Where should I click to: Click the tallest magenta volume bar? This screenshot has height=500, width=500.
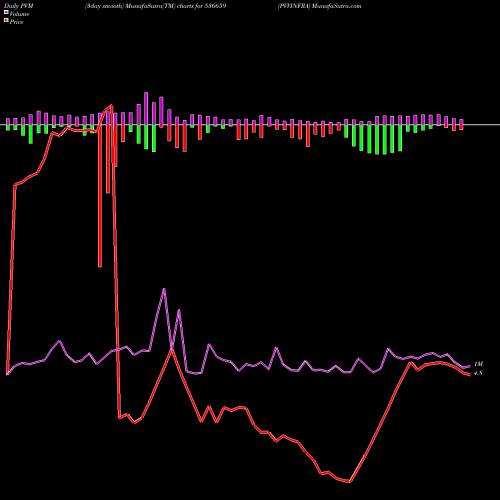point(146,109)
